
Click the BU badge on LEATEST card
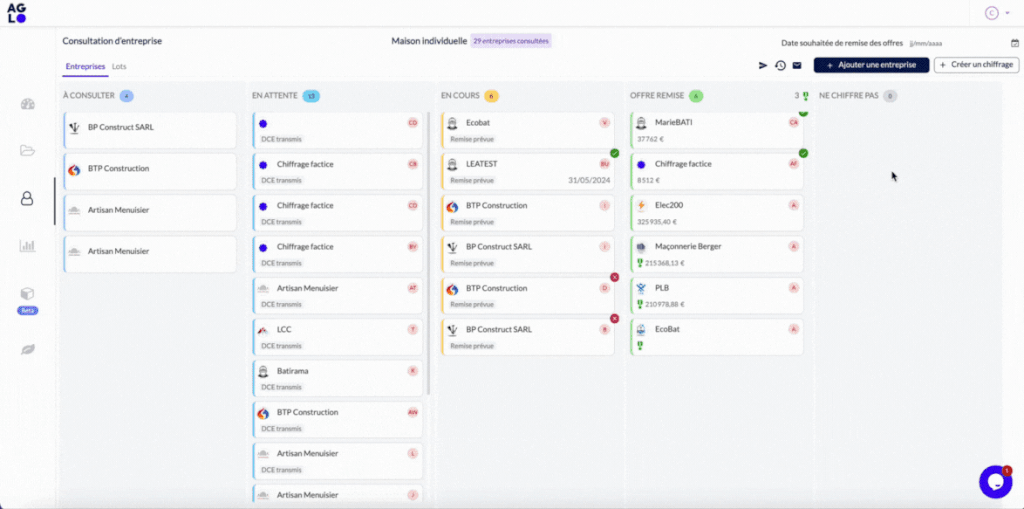[x=605, y=164]
